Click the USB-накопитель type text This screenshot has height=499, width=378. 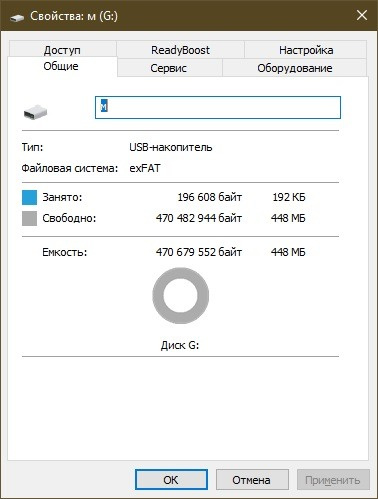coord(171,147)
